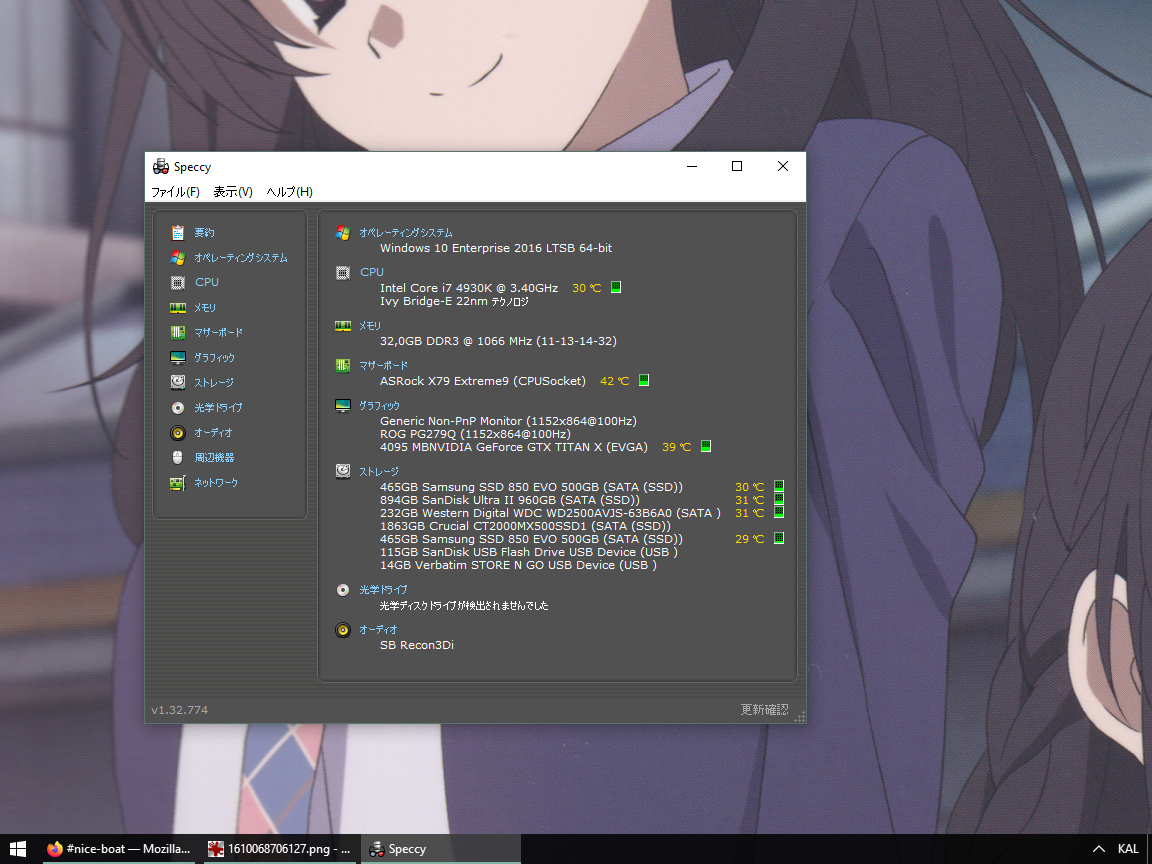The height and width of the screenshot is (864, 1152).
Task: Click the CPU chip icon in sidebar
Action: click(x=178, y=283)
